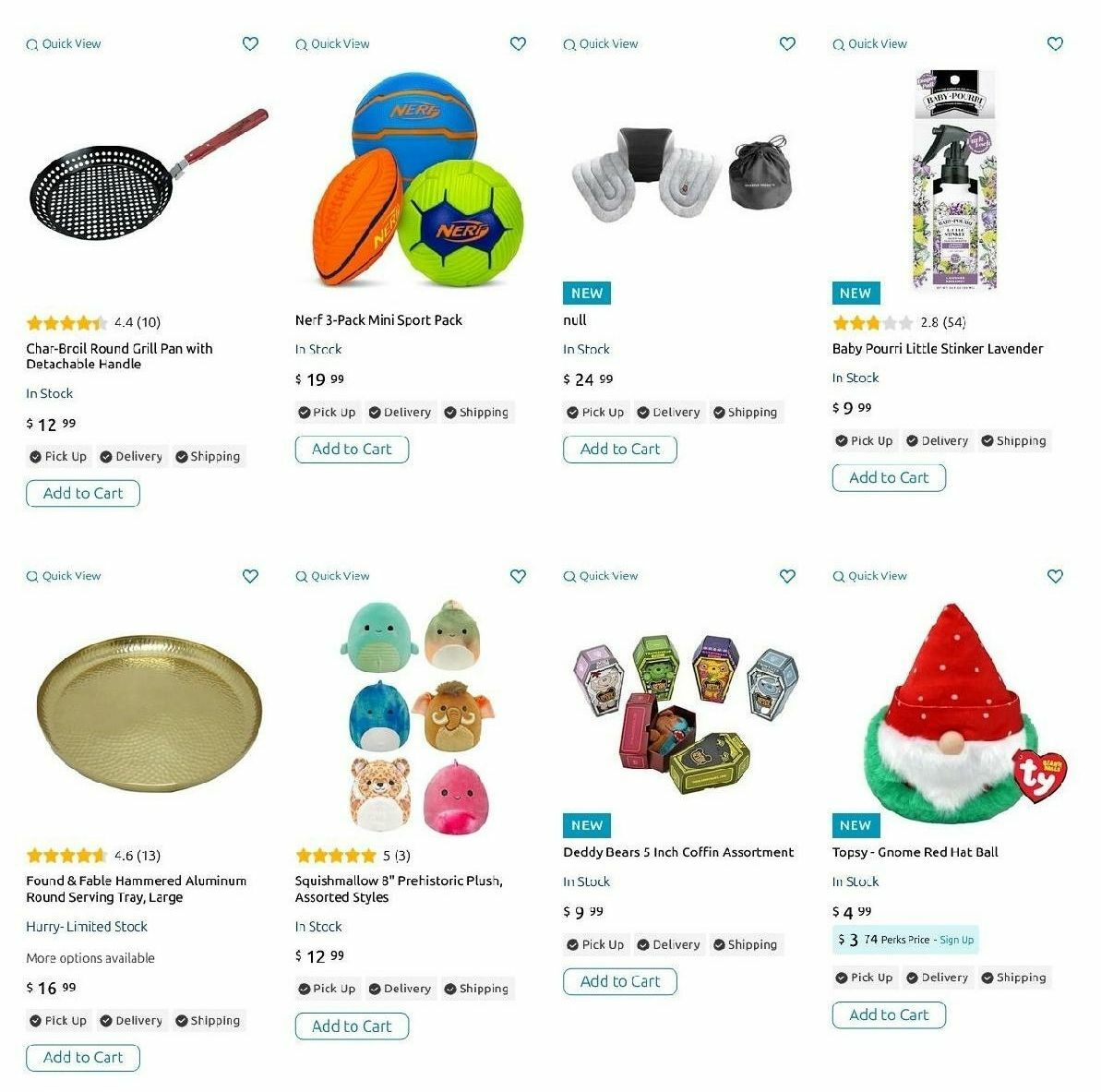Image resolution: width=1101 pixels, height=1092 pixels.
Task: Open Quick View for Found & Fable tray
Action: coord(64,576)
